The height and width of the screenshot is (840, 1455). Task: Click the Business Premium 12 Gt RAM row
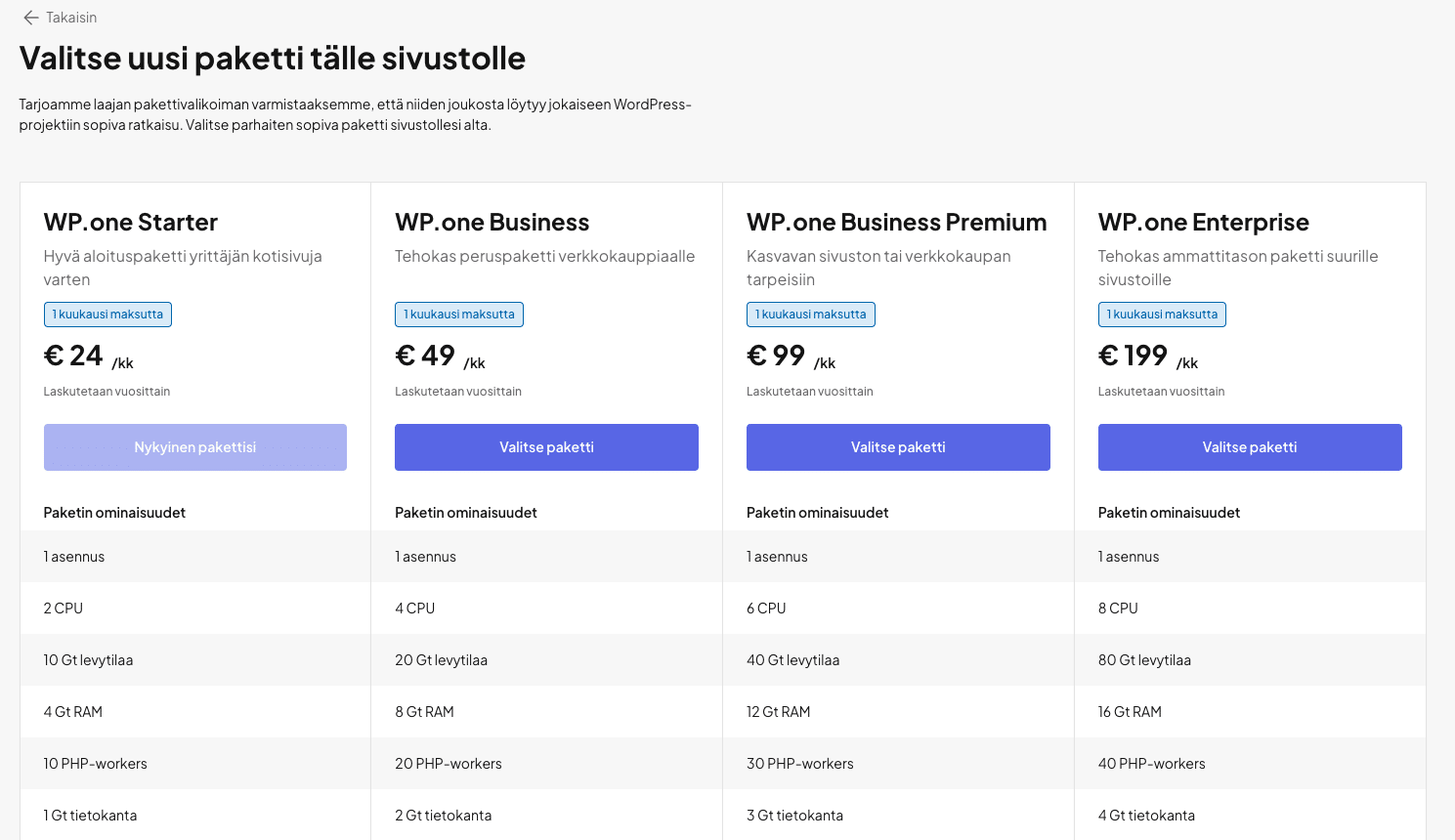coord(779,712)
